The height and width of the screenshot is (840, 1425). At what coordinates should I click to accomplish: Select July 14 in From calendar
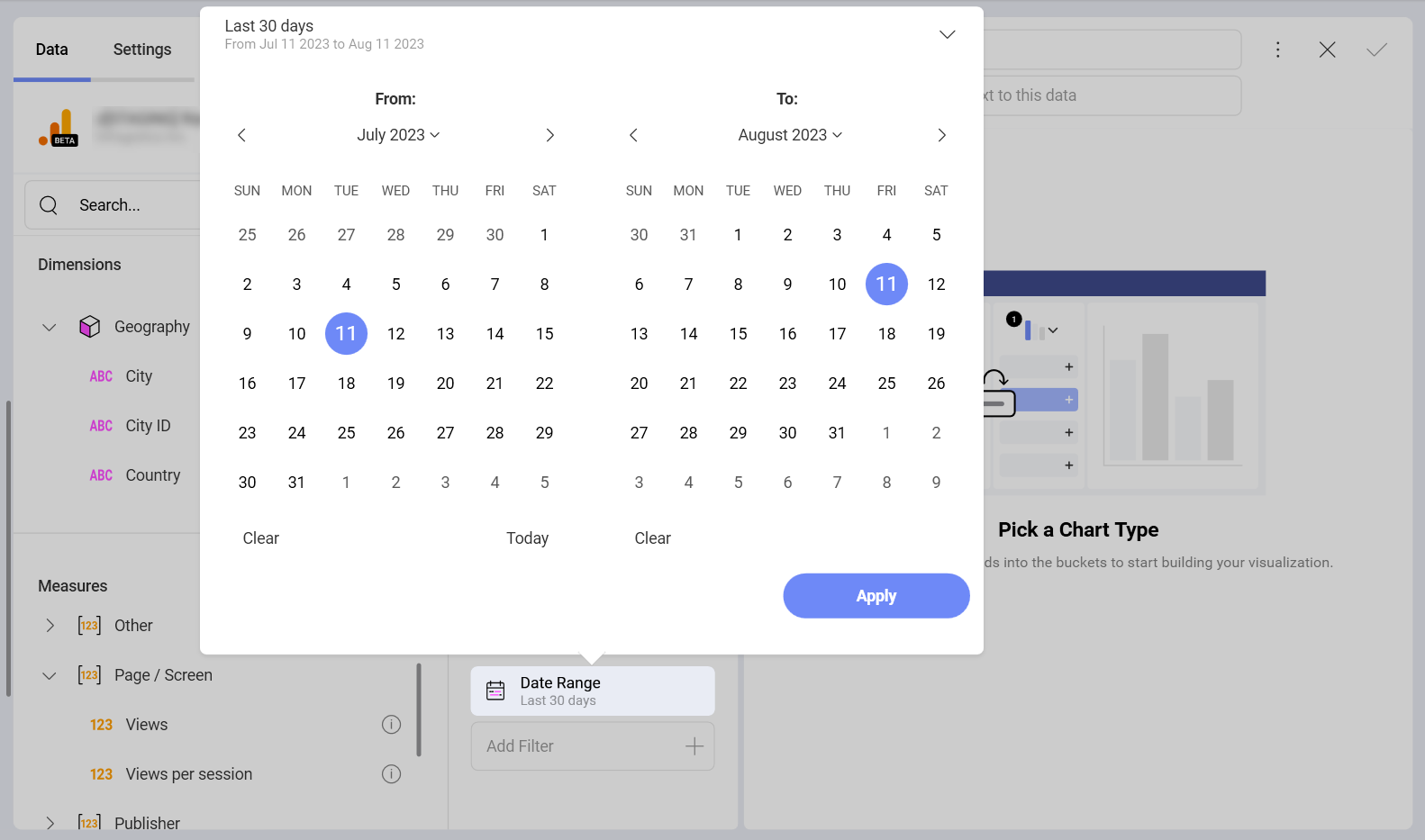click(495, 334)
